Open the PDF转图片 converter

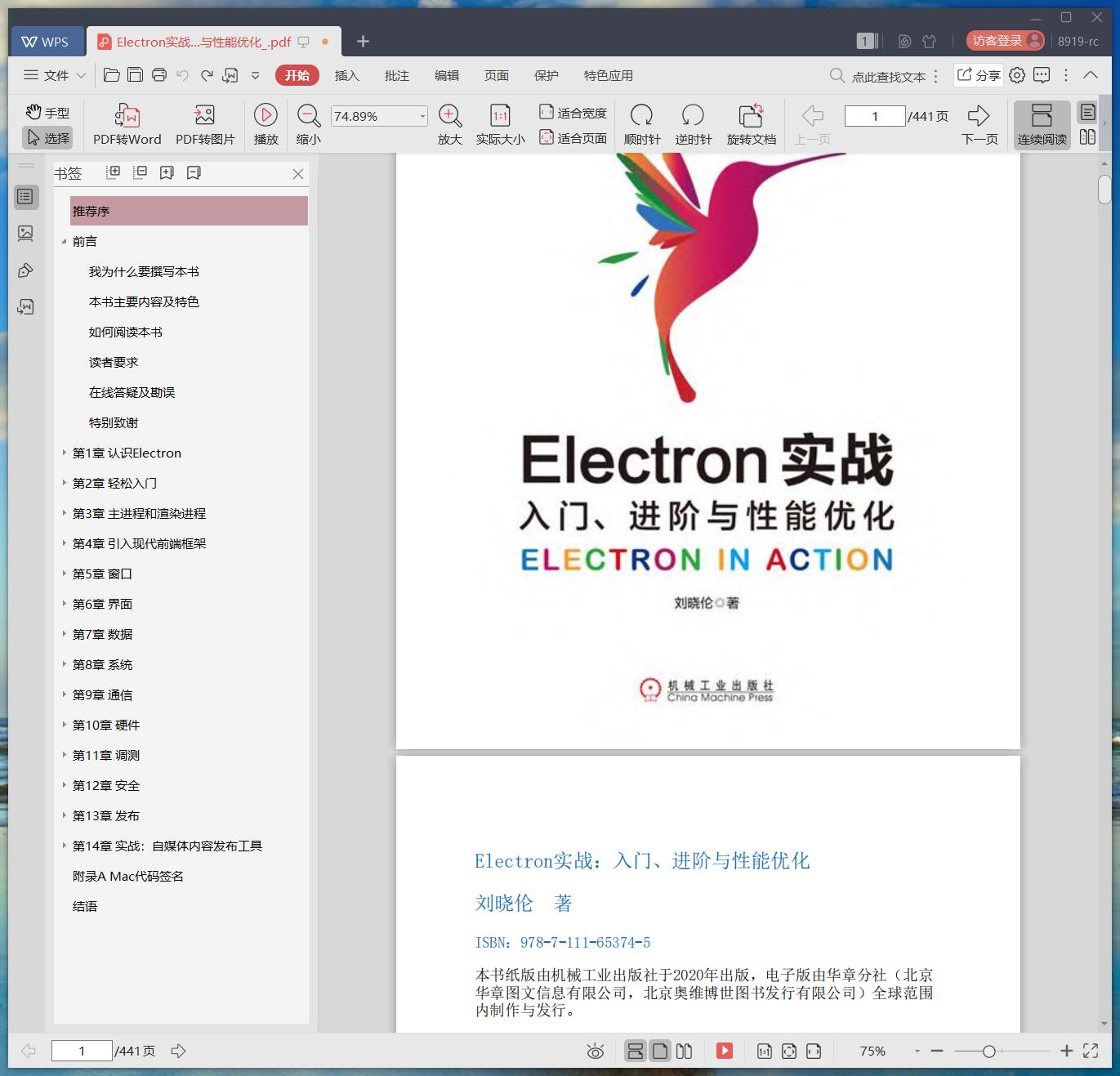[x=205, y=125]
